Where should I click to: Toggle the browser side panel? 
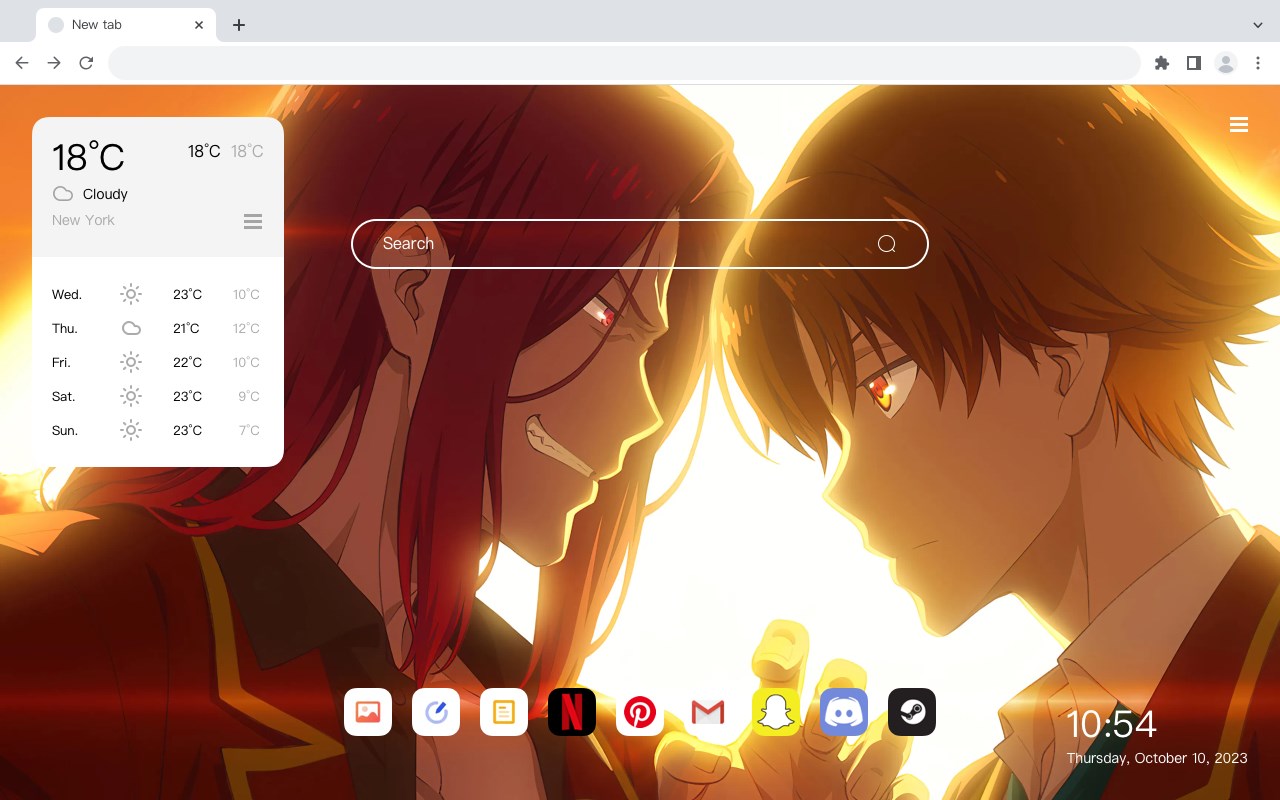[1193, 63]
